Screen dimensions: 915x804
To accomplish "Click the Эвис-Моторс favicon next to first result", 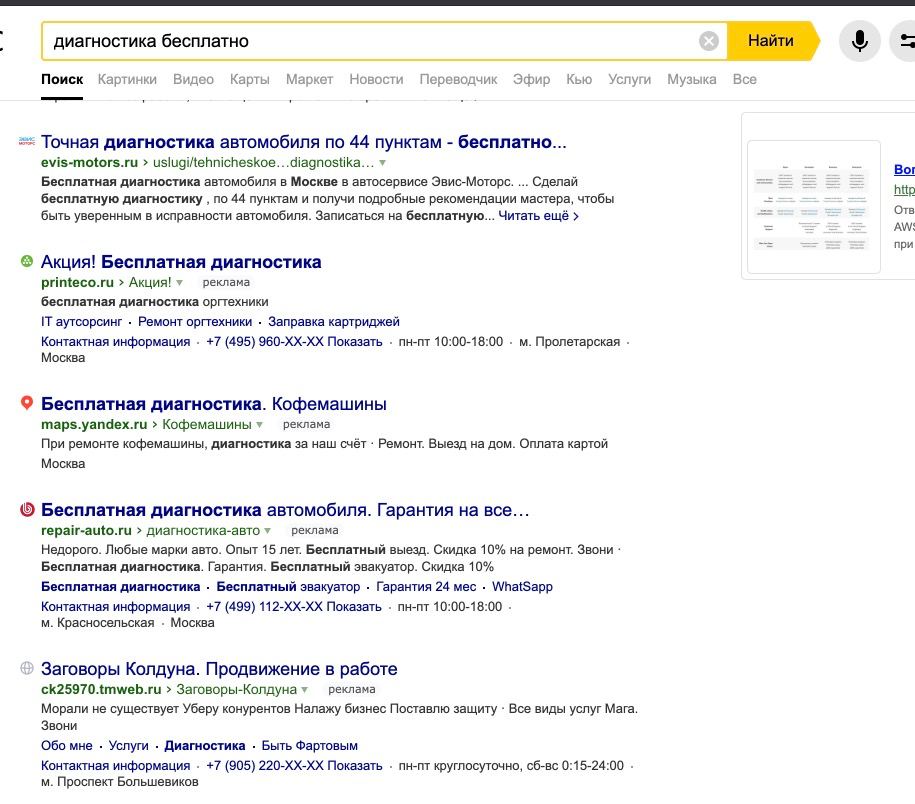I will pyautogui.click(x=27, y=141).
